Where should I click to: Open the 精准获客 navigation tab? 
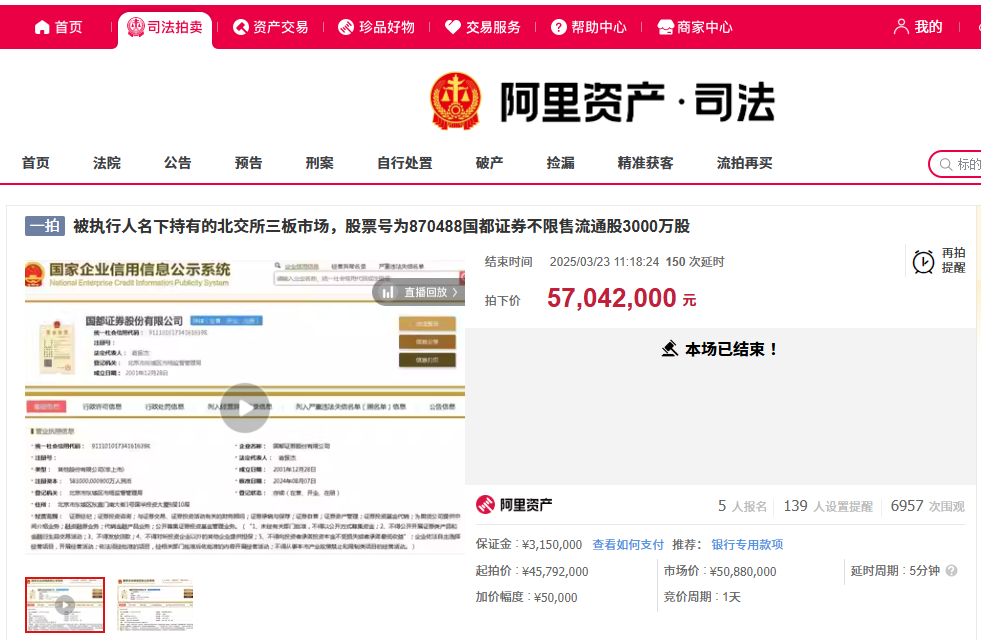point(646,163)
